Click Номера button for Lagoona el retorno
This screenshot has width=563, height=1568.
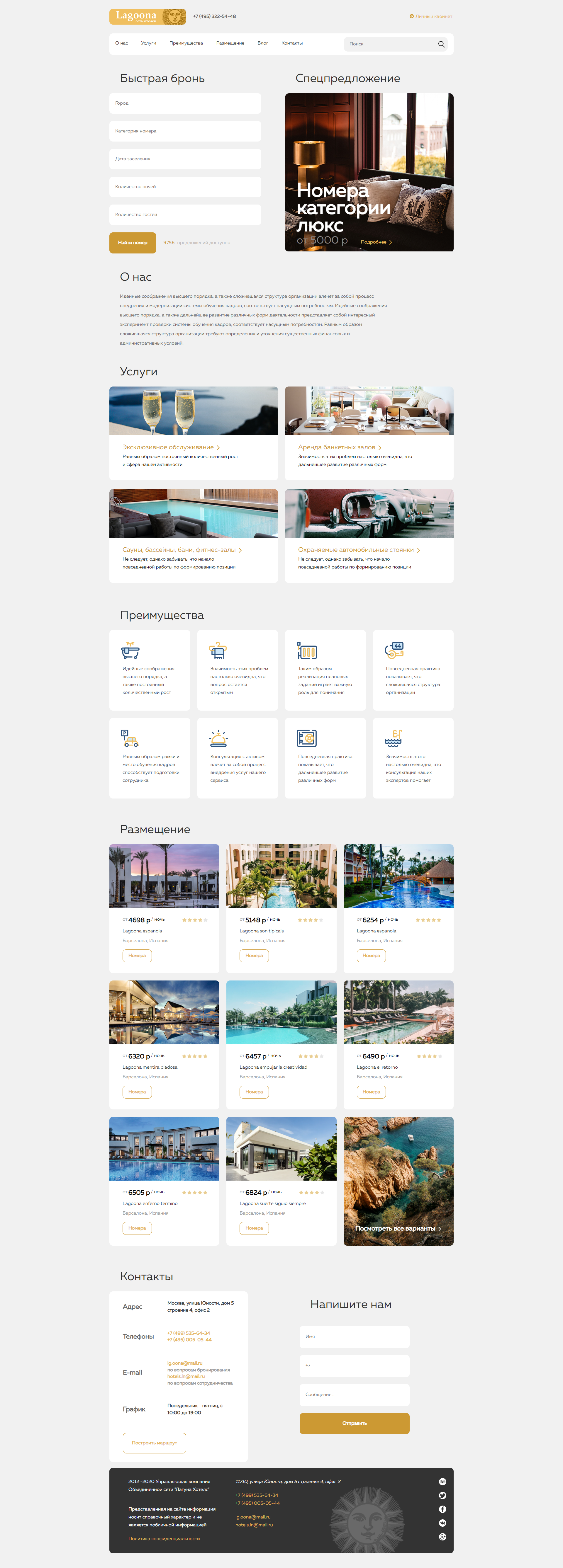pos(371,1092)
